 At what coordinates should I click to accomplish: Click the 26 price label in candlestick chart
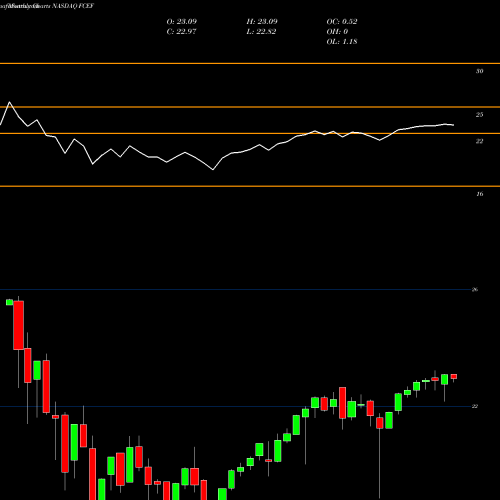click(475, 290)
